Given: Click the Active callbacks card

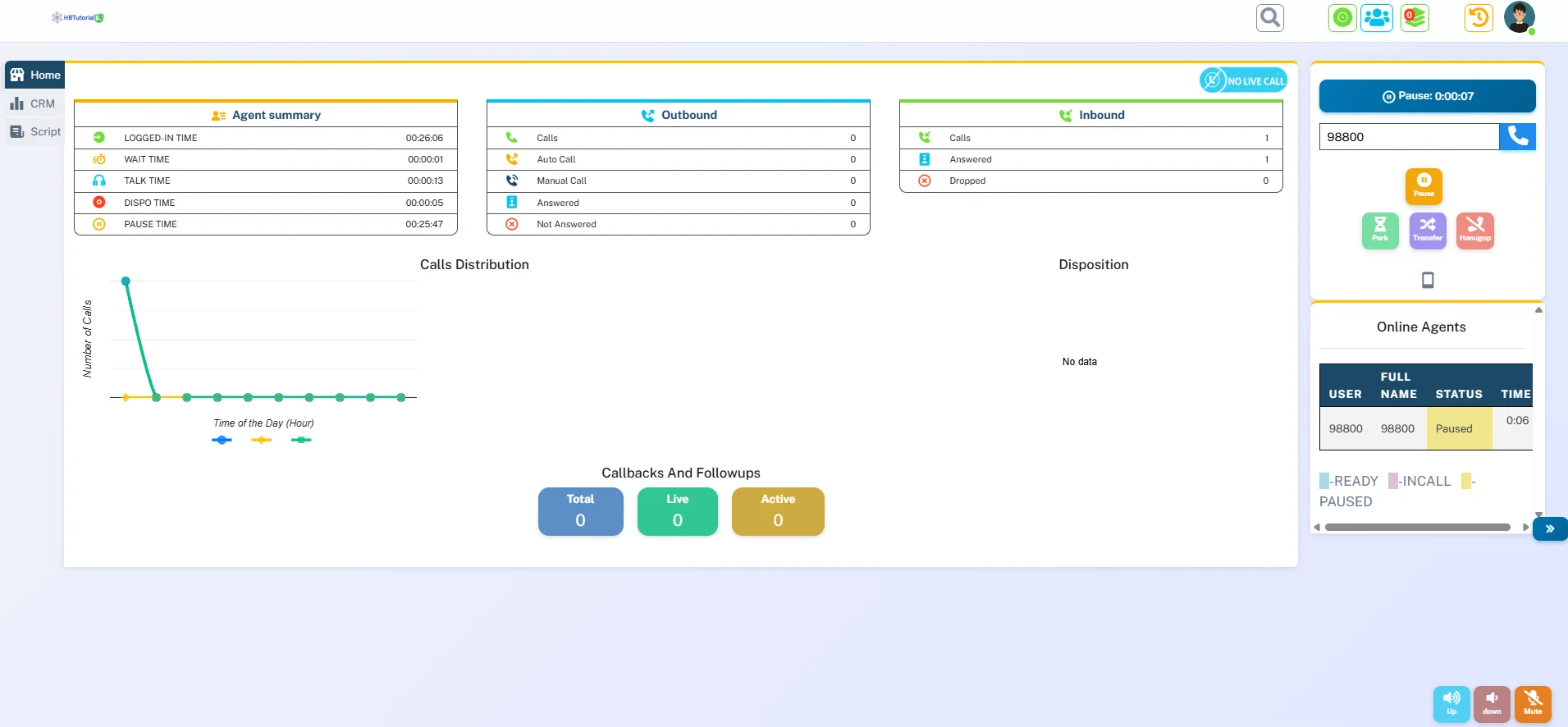Looking at the screenshot, I should coord(778,511).
